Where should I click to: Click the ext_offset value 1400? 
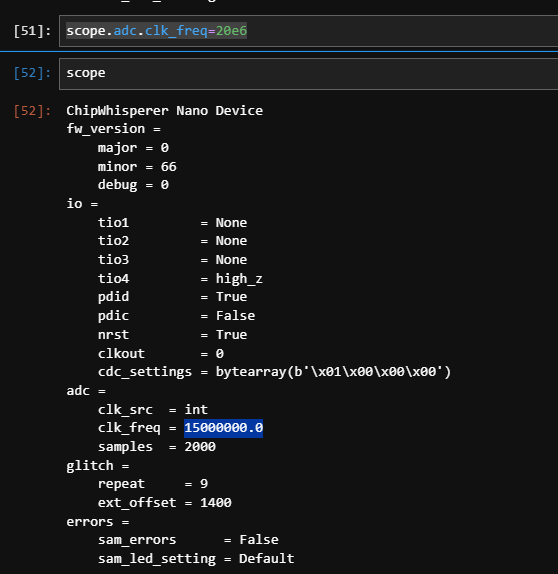click(216, 503)
